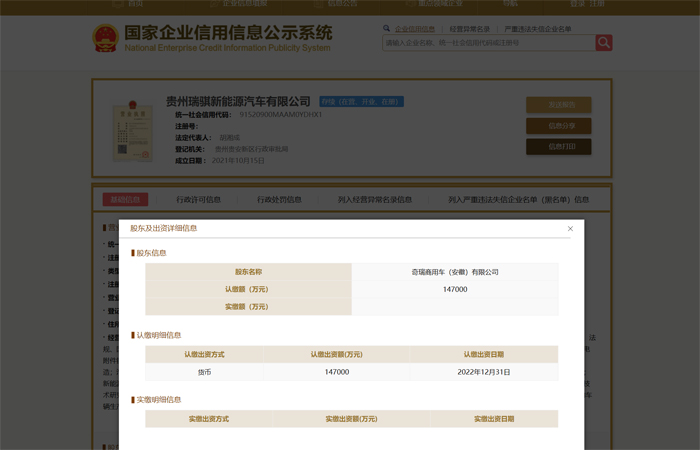Click the company name 贵州瑞骐新能源汽车有限公司
The image size is (700, 450).
pyautogui.click(x=238, y=101)
